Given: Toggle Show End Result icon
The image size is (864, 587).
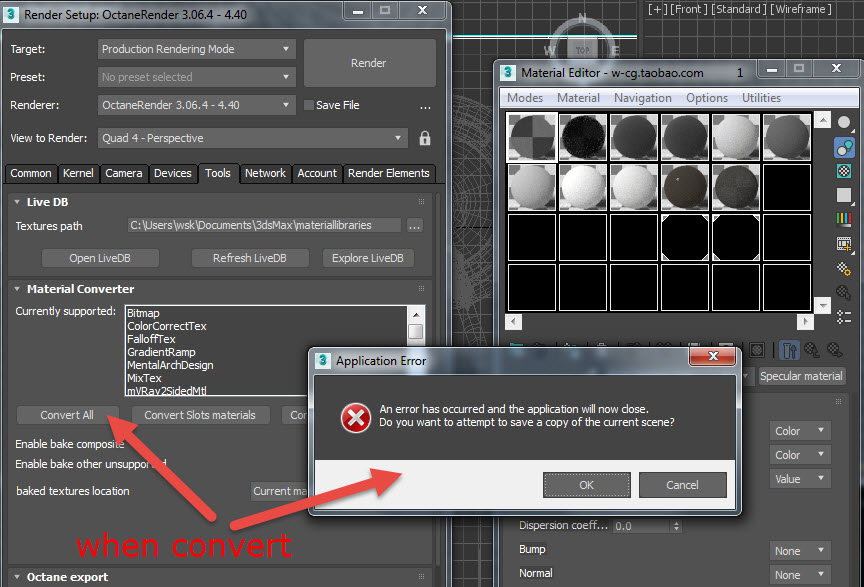Looking at the screenshot, I should (789, 350).
